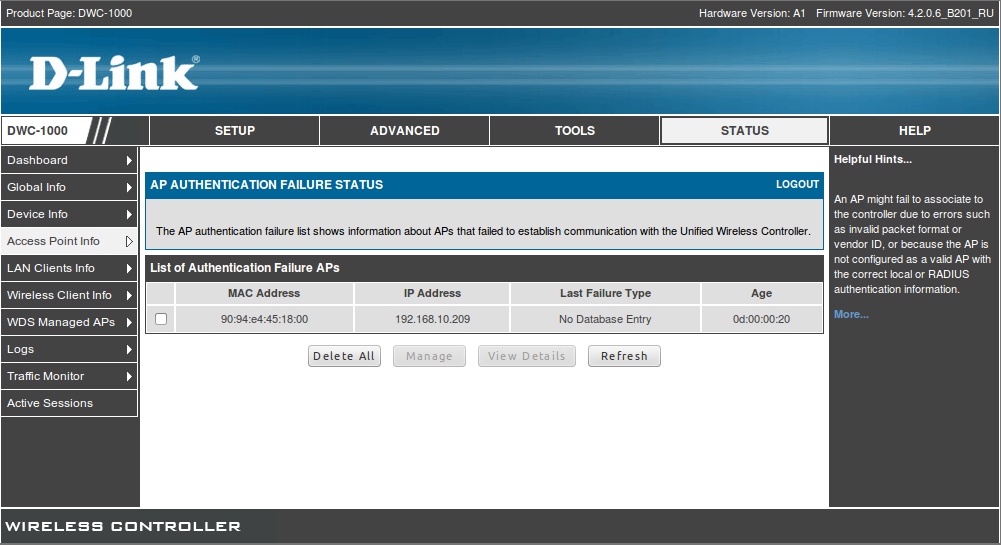Open the More... hints link
Screen dimensions: 1001x545
851,314
